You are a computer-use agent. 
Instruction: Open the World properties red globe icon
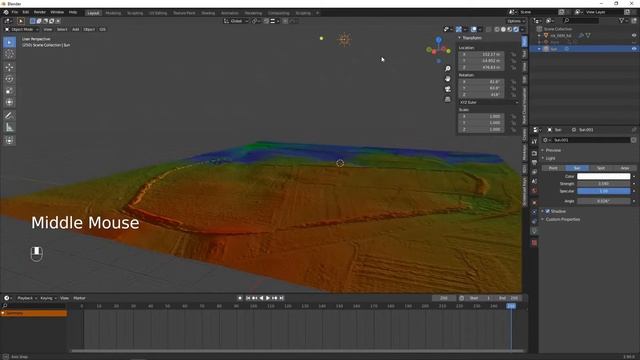click(534, 191)
